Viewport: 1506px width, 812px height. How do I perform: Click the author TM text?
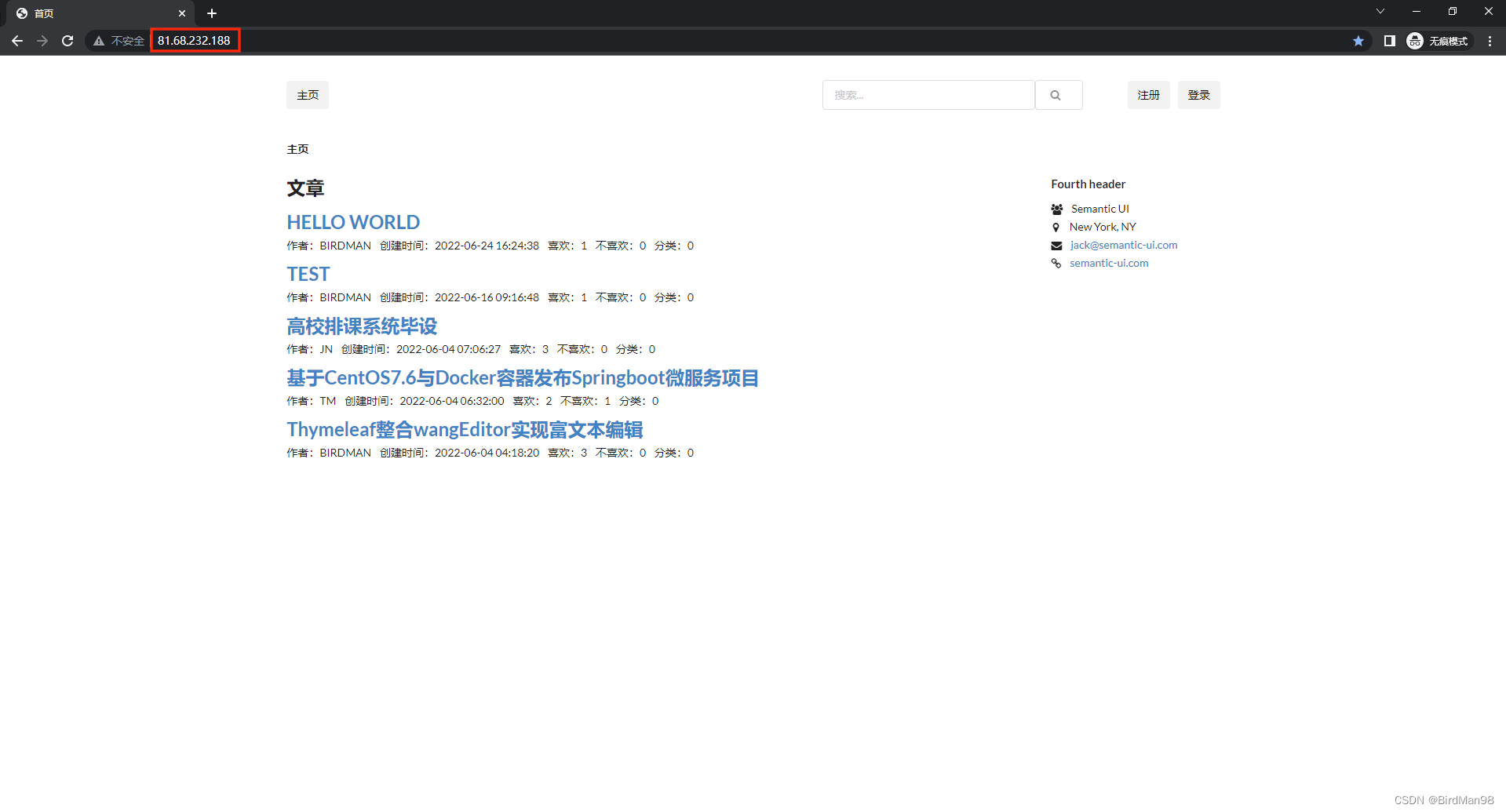[x=327, y=401]
